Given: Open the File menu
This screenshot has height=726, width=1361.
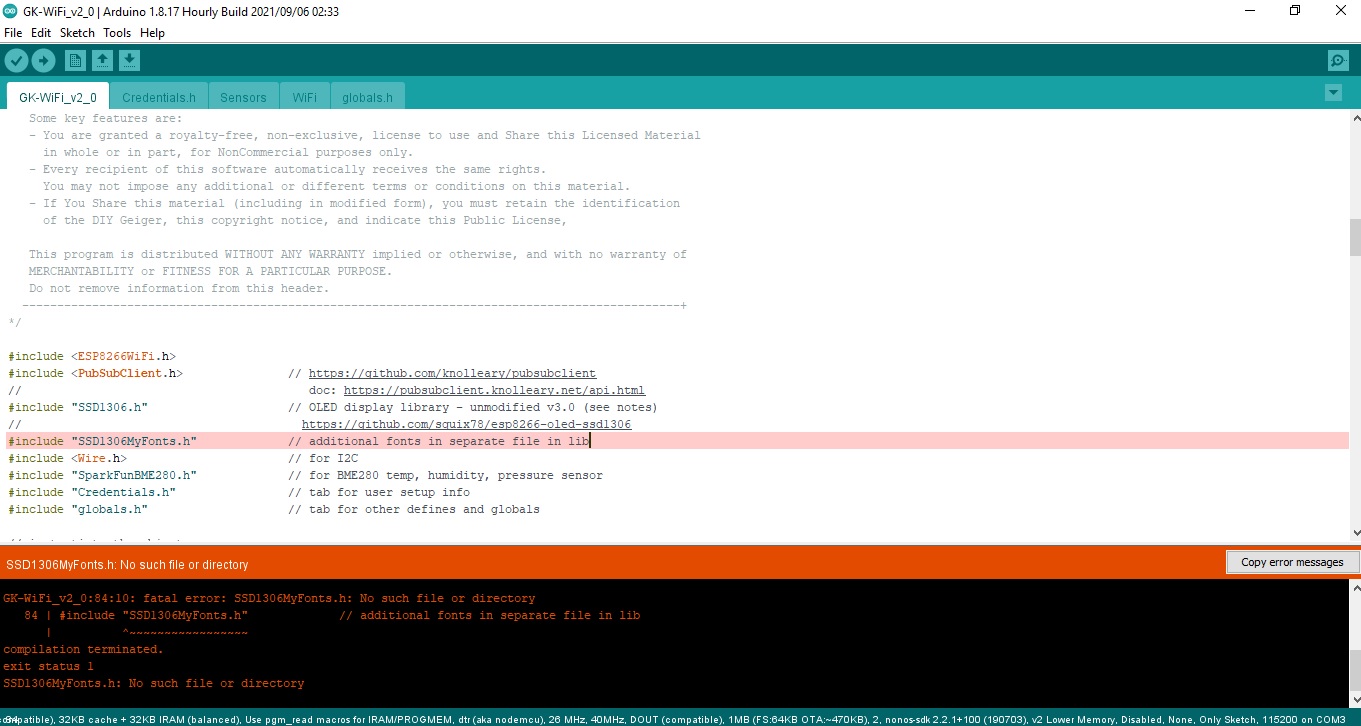Looking at the screenshot, I should [x=13, y=33].
